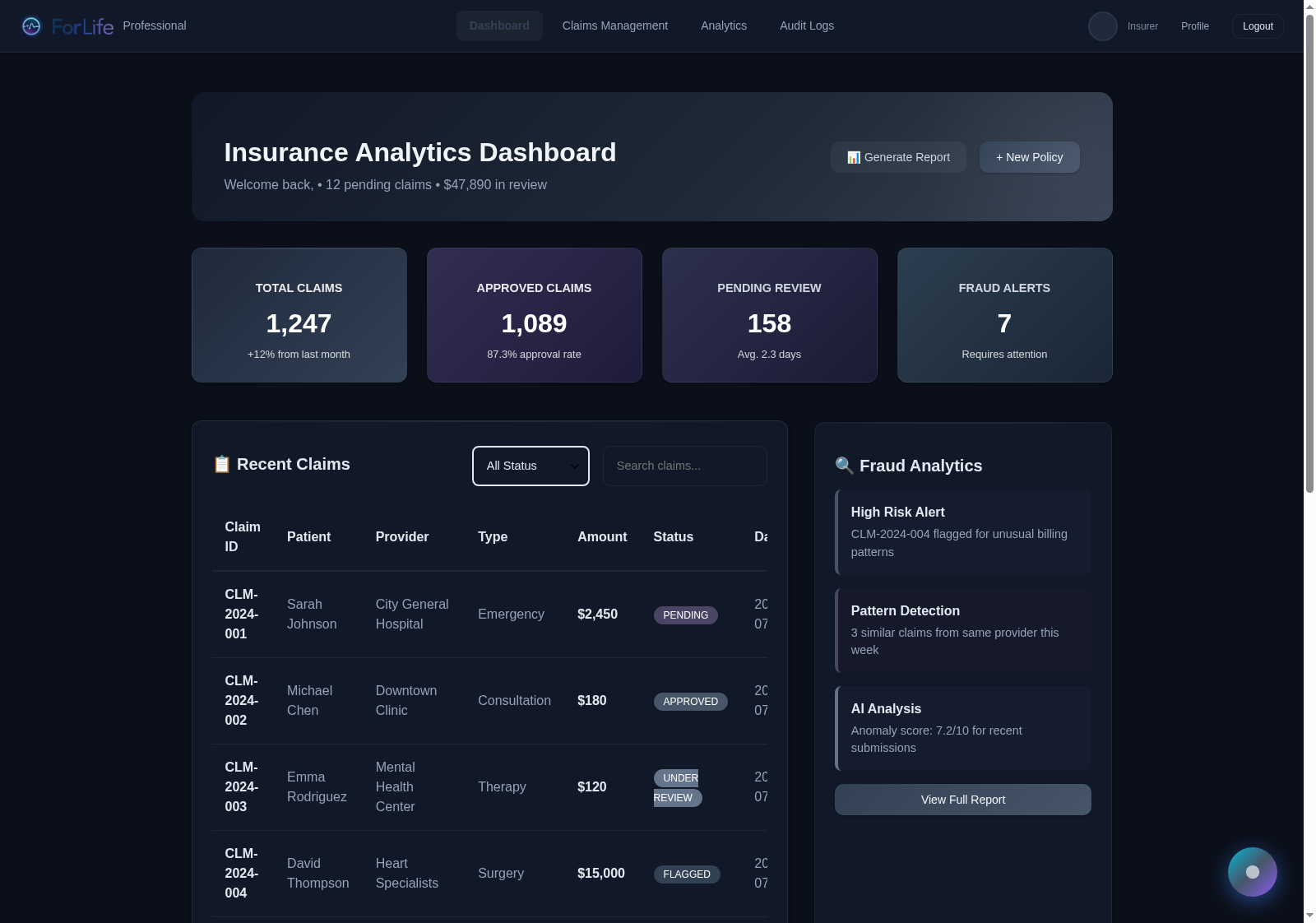Select claim CLM-2024-001 ID cell
Image resolution: width=1316 pixels, height=923 pixels.
(x=242, y=615)
